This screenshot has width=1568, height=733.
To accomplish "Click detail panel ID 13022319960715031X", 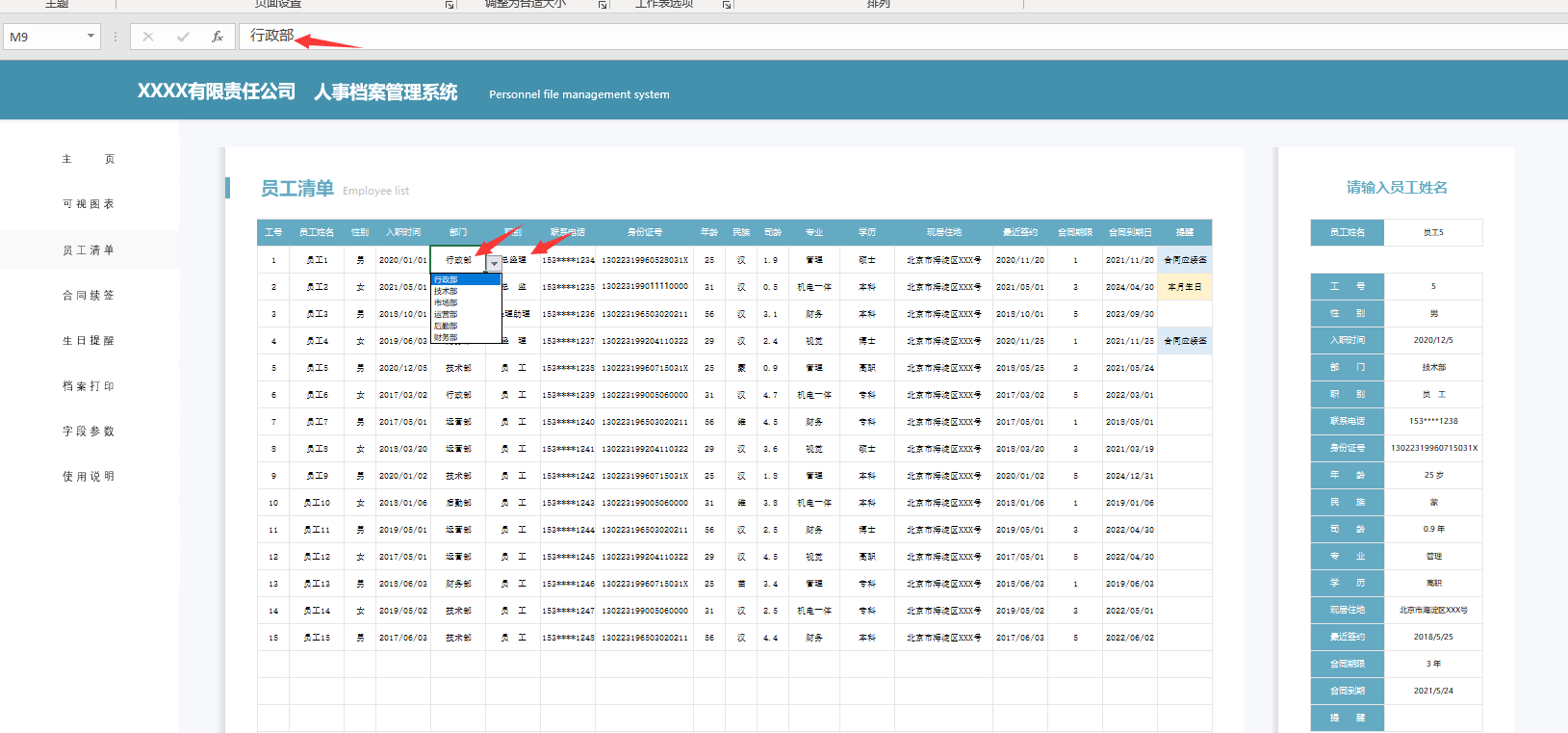I will (x=1433, y=448).
